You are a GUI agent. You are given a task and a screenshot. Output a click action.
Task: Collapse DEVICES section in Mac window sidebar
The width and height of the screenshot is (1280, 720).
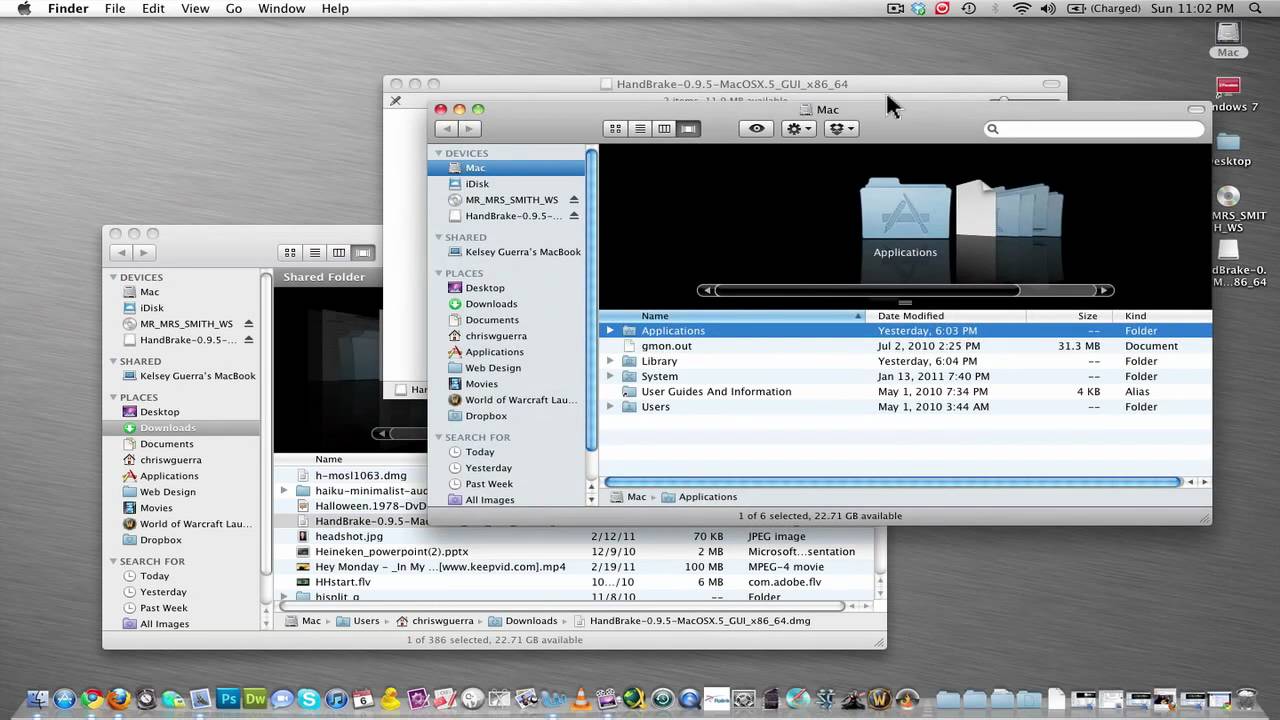coord(438,153)
